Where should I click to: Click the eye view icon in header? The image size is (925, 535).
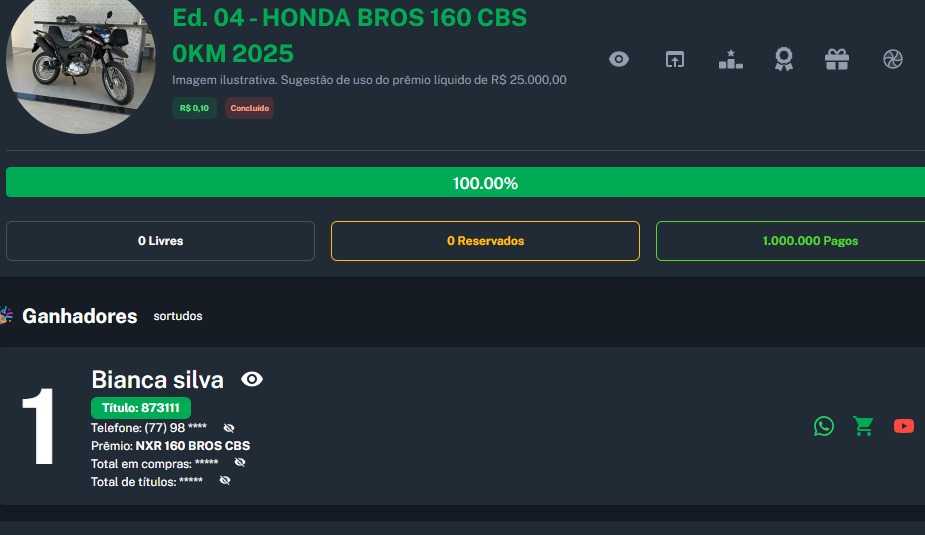tap(619, 59)
